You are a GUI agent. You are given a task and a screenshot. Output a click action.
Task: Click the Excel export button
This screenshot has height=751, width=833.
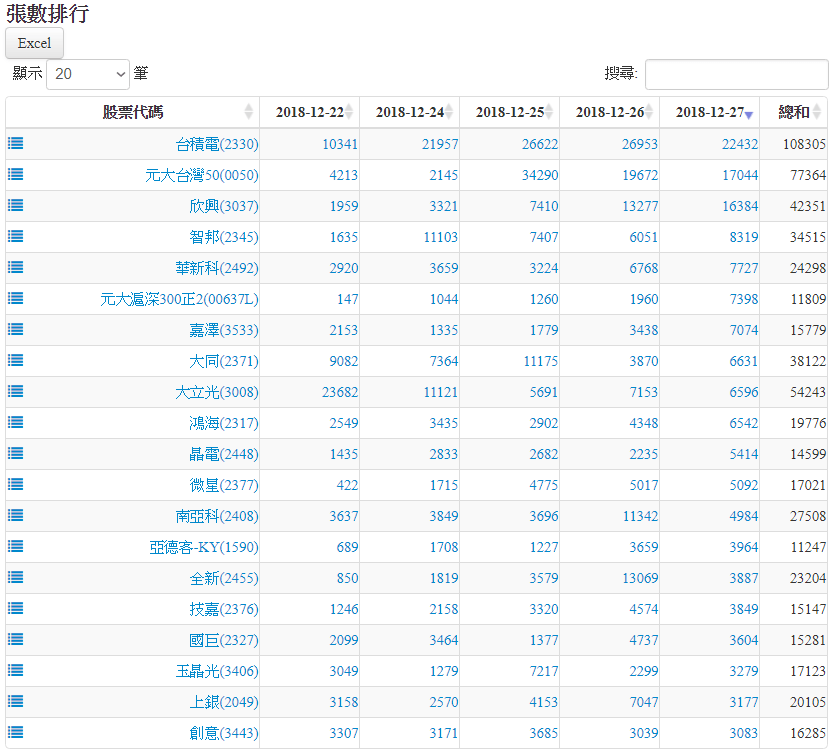point(35,43)
